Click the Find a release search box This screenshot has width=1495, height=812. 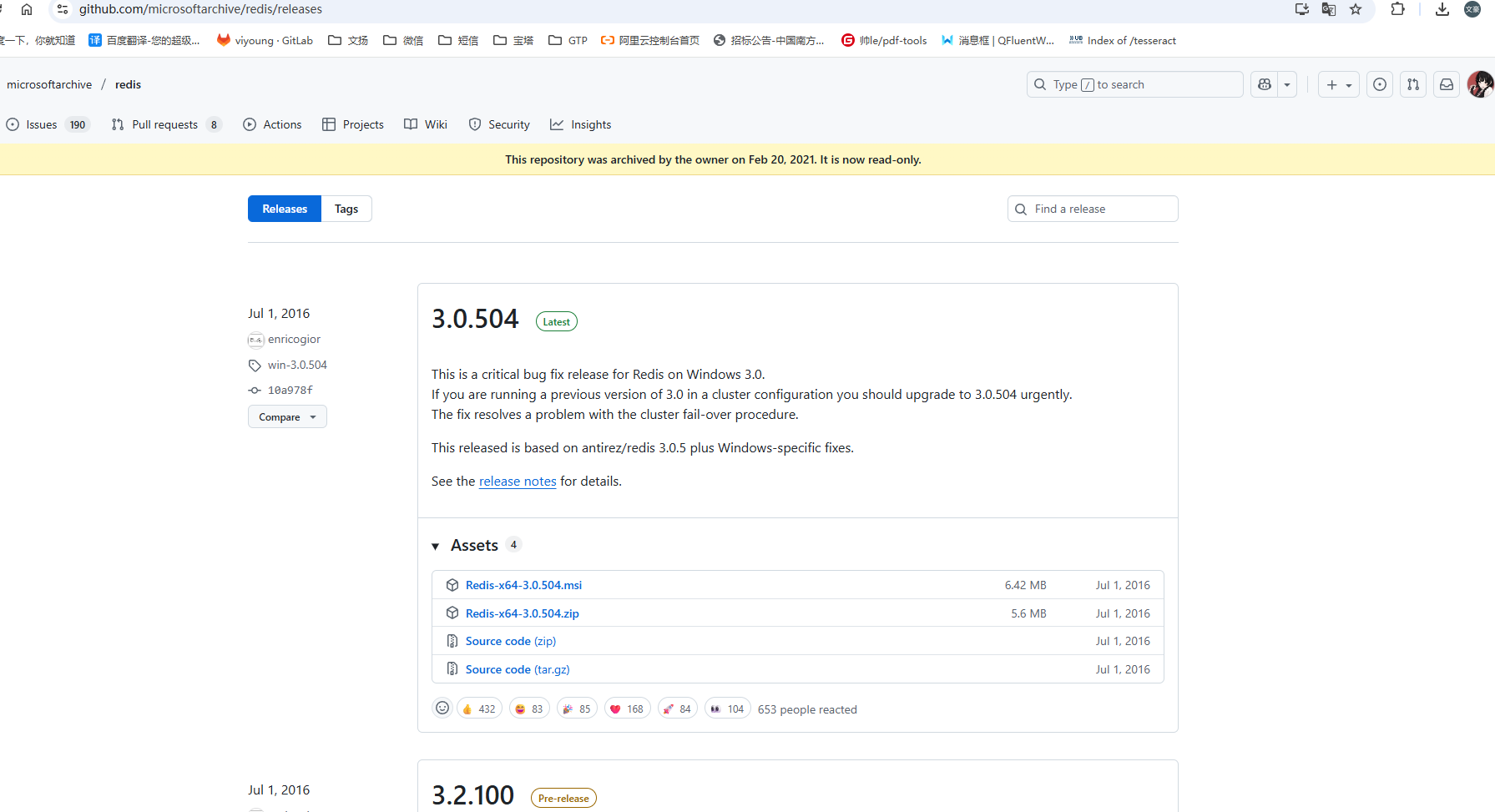pos(1093,209)
